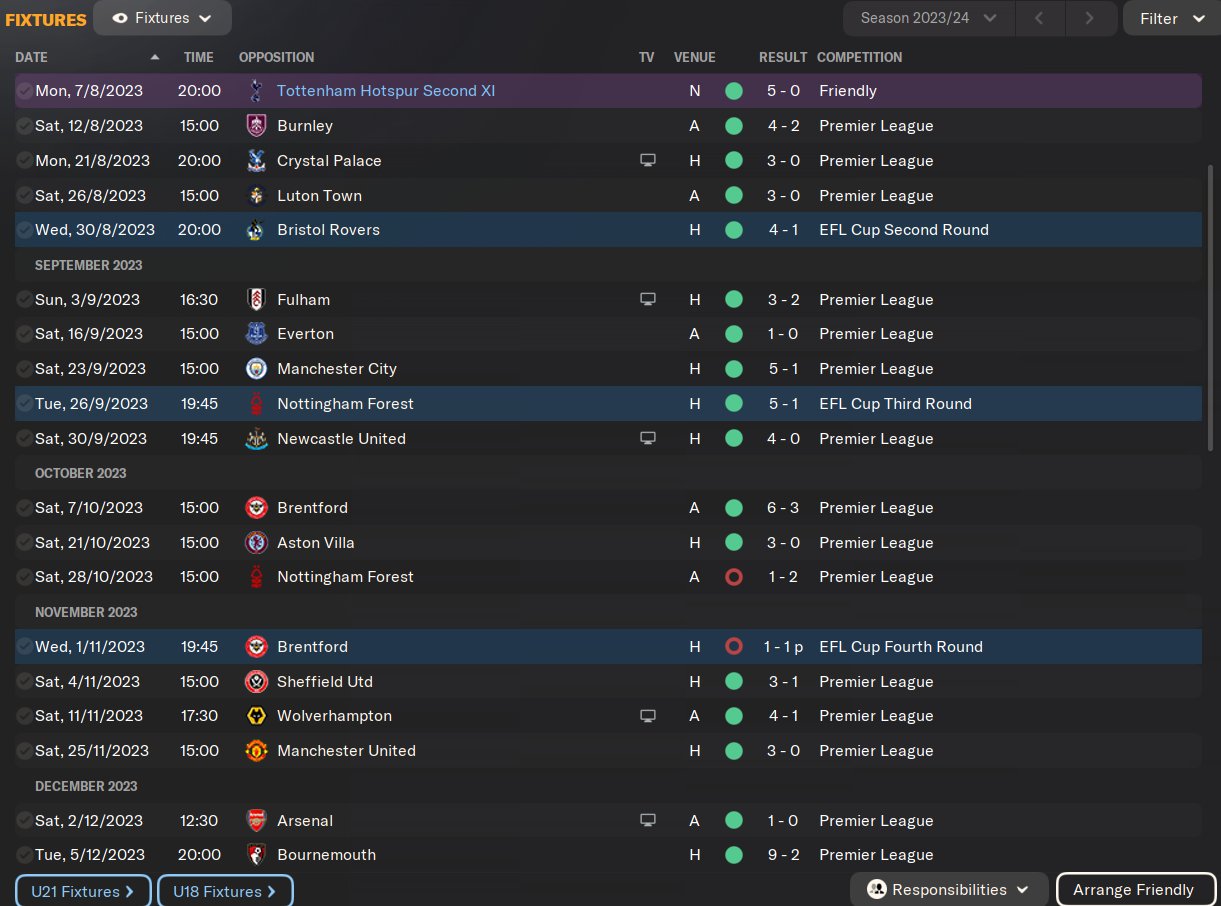Click the Burnley club badge icon
The image size is (1221, 906).
tap(256, 126)
